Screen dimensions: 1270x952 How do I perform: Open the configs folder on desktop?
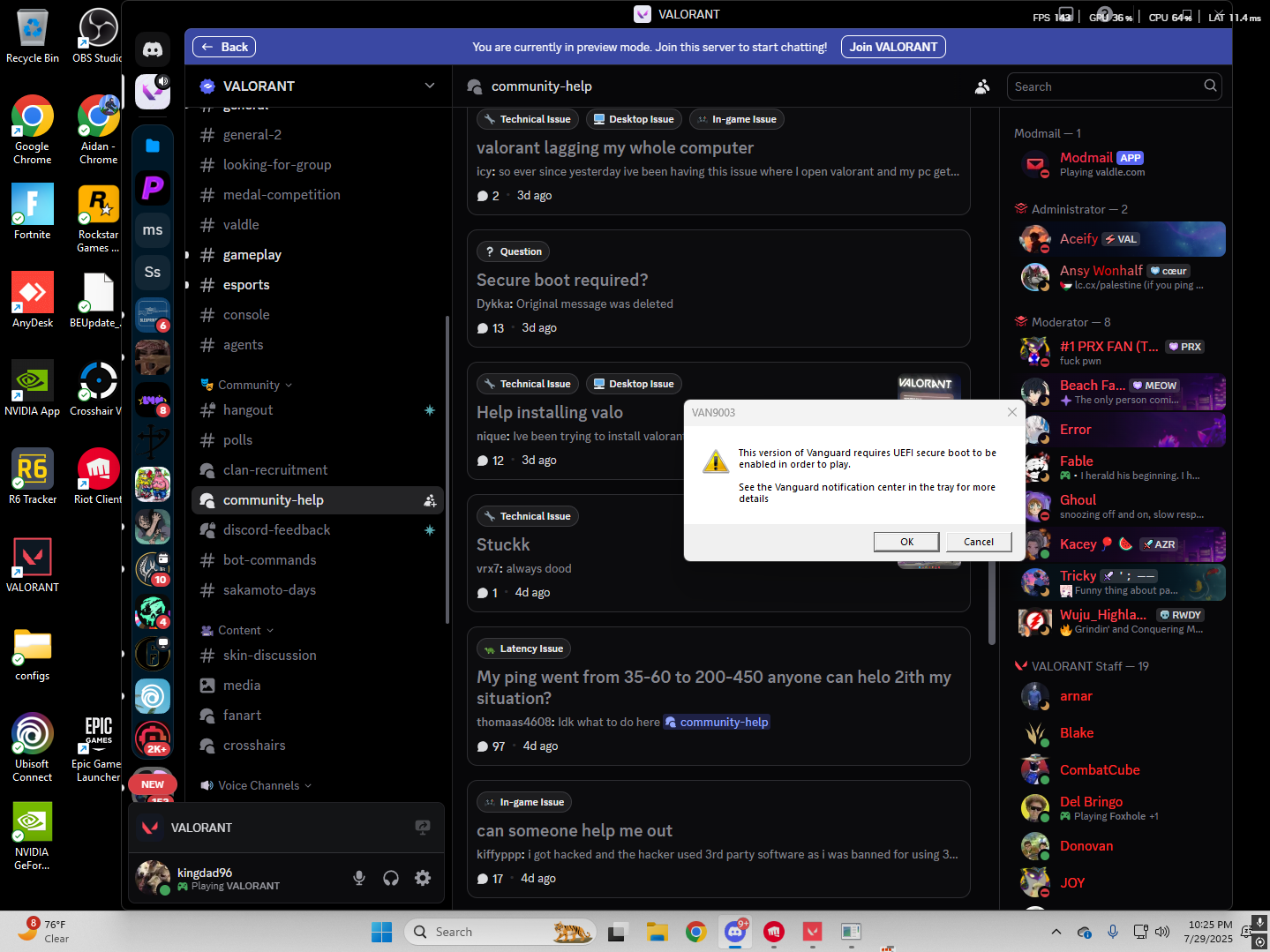33,655
